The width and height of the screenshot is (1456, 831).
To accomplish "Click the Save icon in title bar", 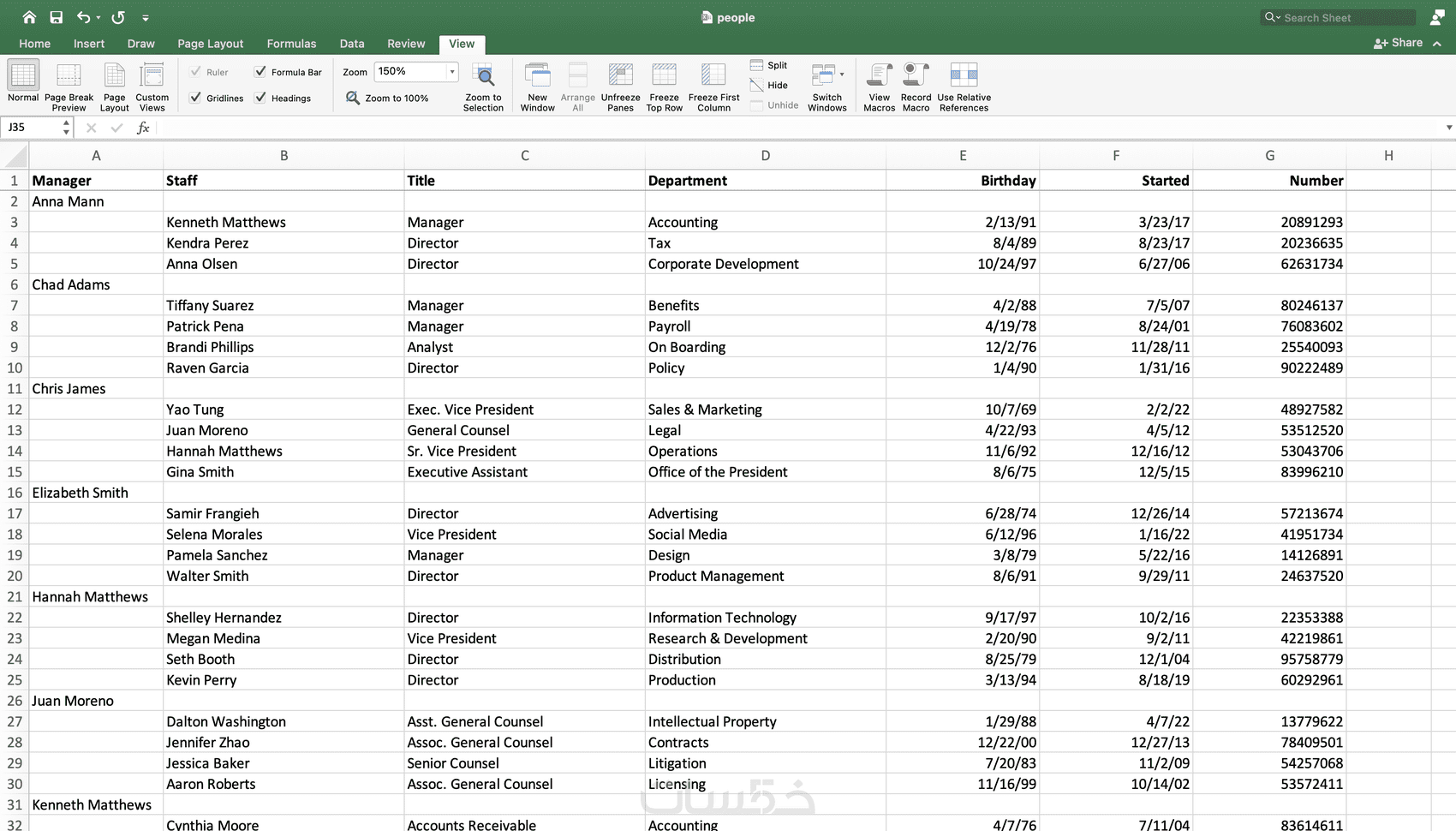I will pyautogui.click(x=56, y=17).
